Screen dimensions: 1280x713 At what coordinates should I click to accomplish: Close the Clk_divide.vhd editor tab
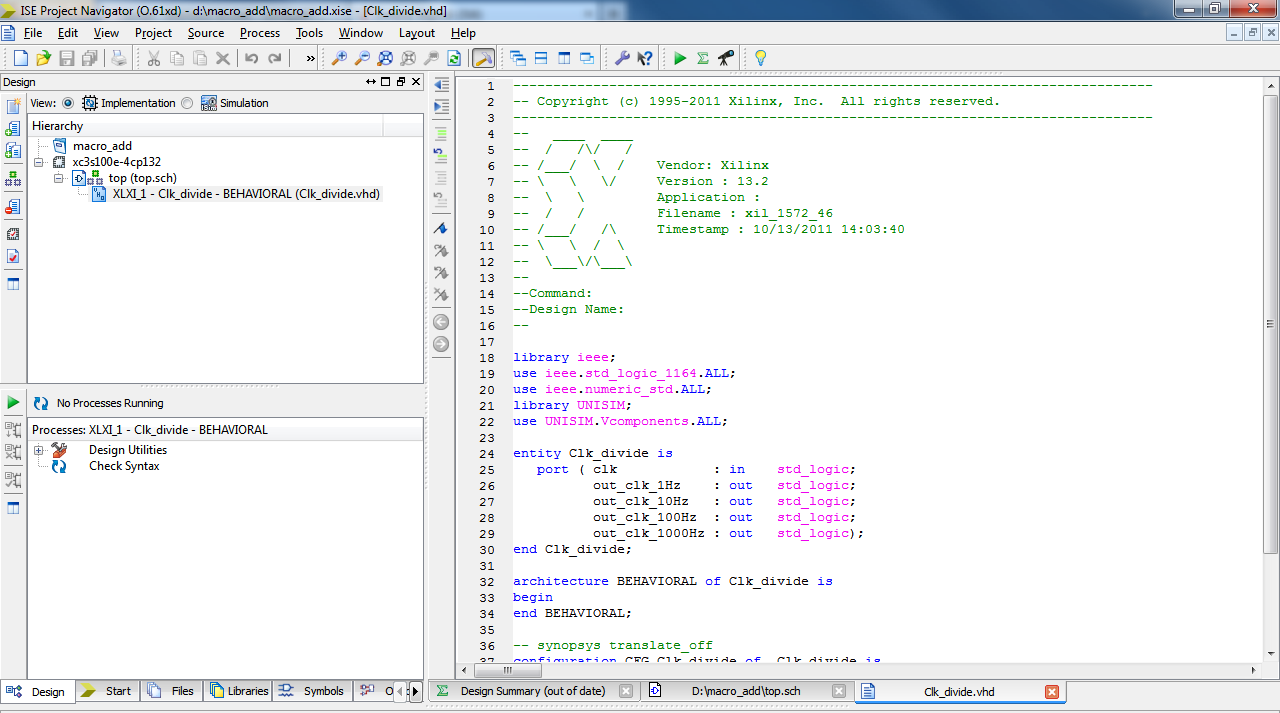tap(1051, 691)
